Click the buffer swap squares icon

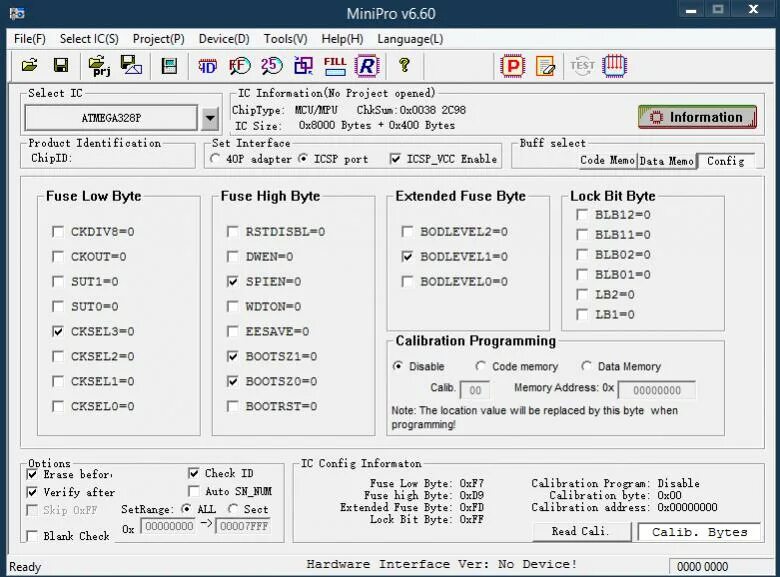[303, 66]
